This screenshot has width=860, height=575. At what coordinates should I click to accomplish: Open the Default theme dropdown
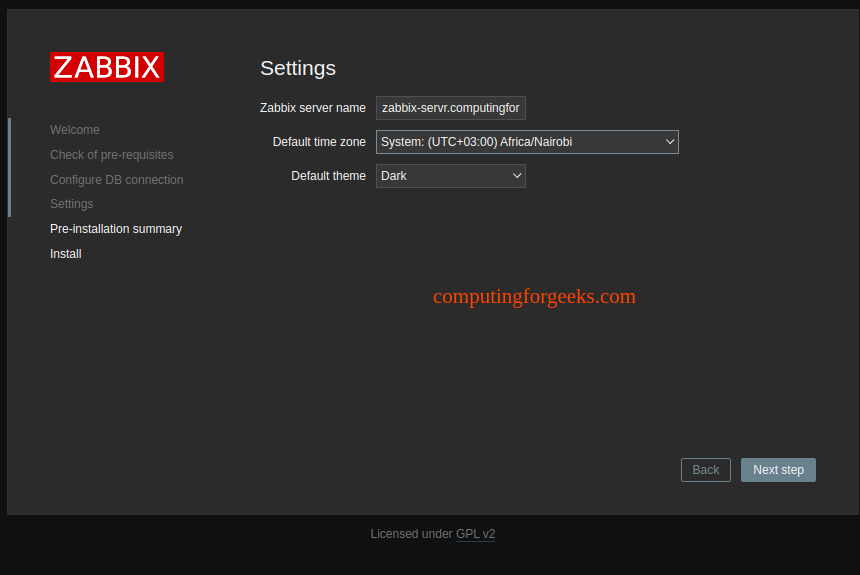tap(451, 176)
